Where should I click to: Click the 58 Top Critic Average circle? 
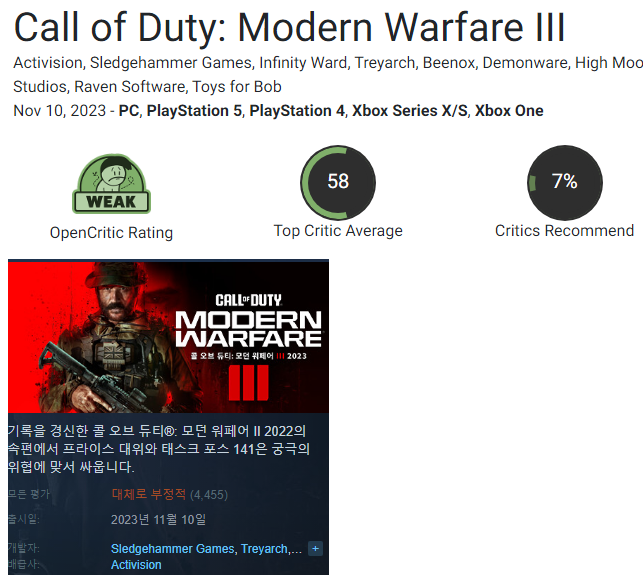(x=338, y=182)
